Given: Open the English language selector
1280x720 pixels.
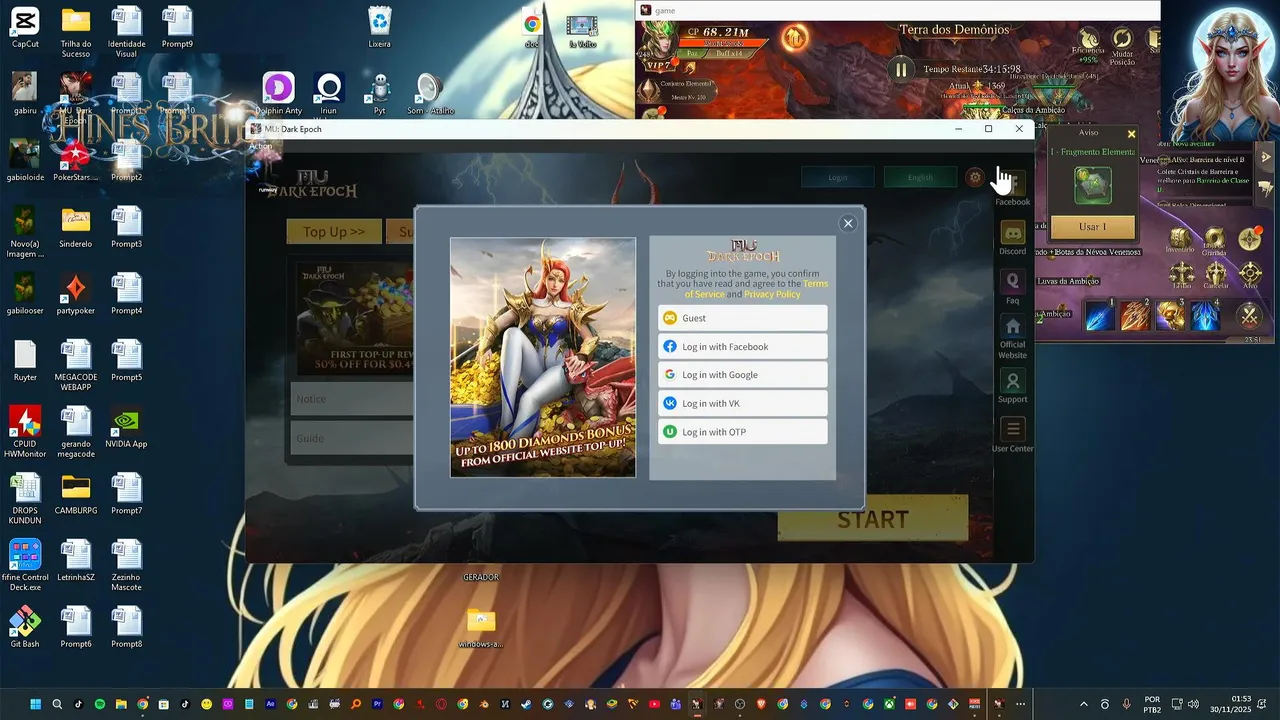Looking at the screenshot, I should (920, 177).
